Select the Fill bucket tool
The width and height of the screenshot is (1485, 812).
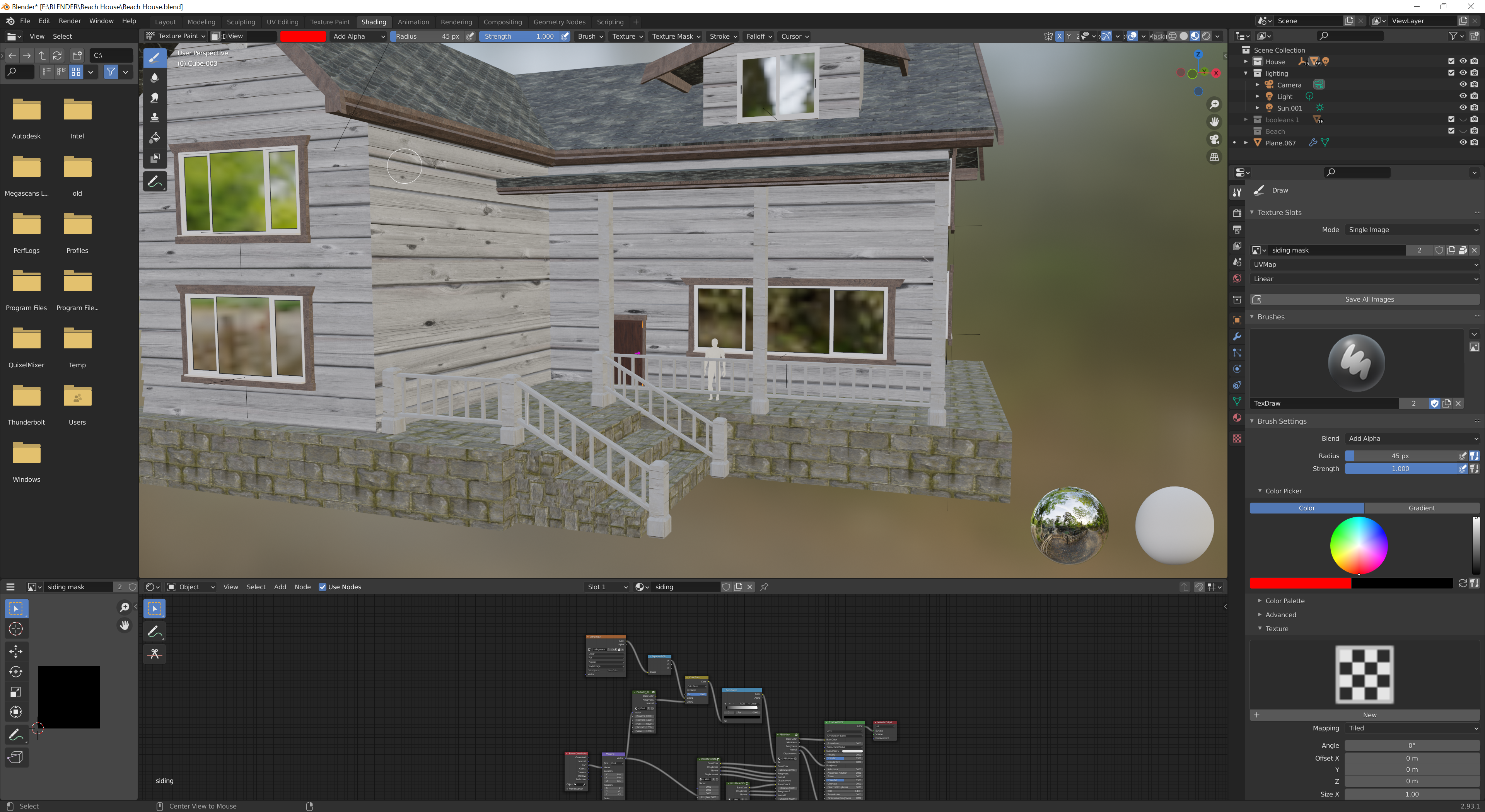pyautogui.click(x=155, y=138)
